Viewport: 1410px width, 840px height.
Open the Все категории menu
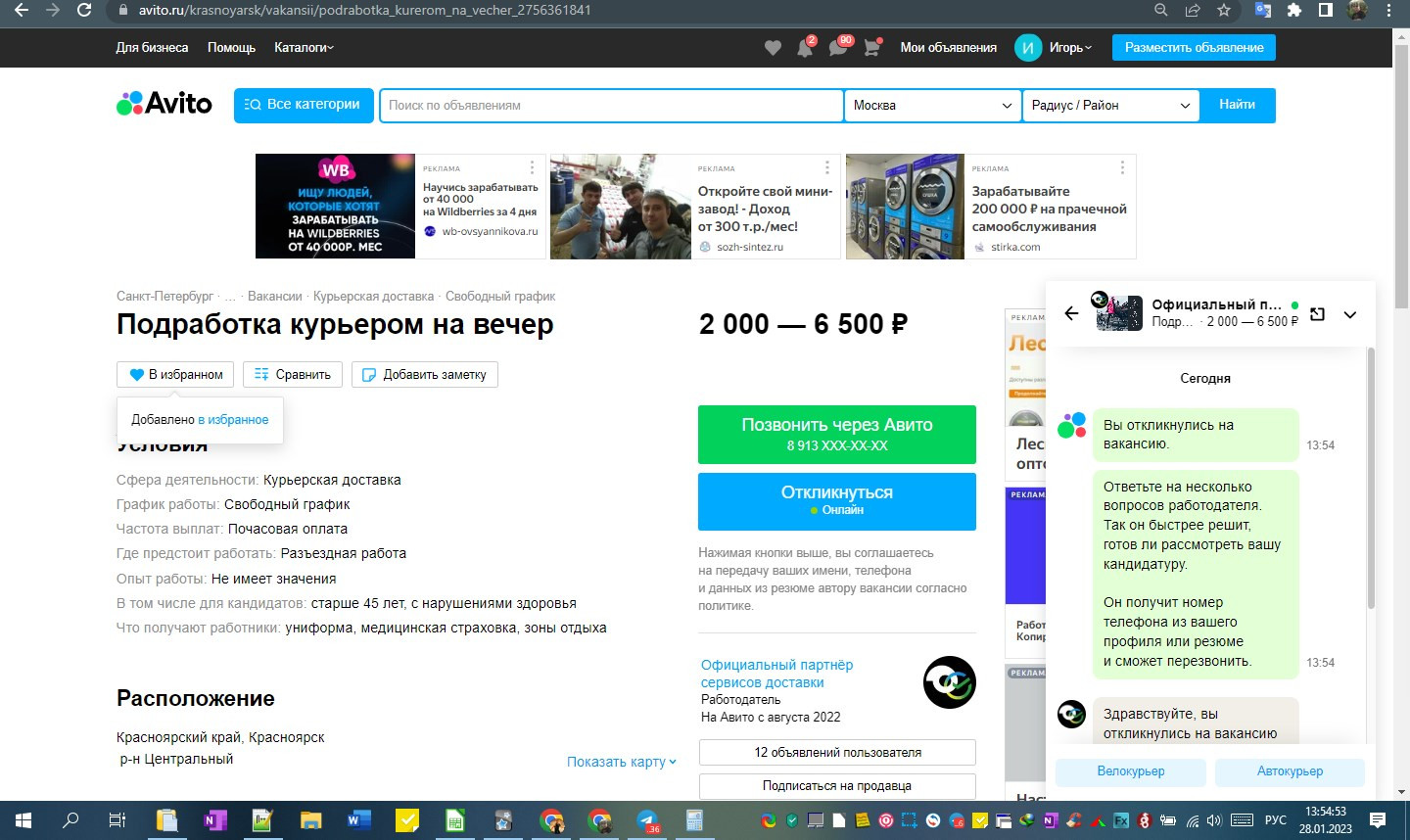304,105
